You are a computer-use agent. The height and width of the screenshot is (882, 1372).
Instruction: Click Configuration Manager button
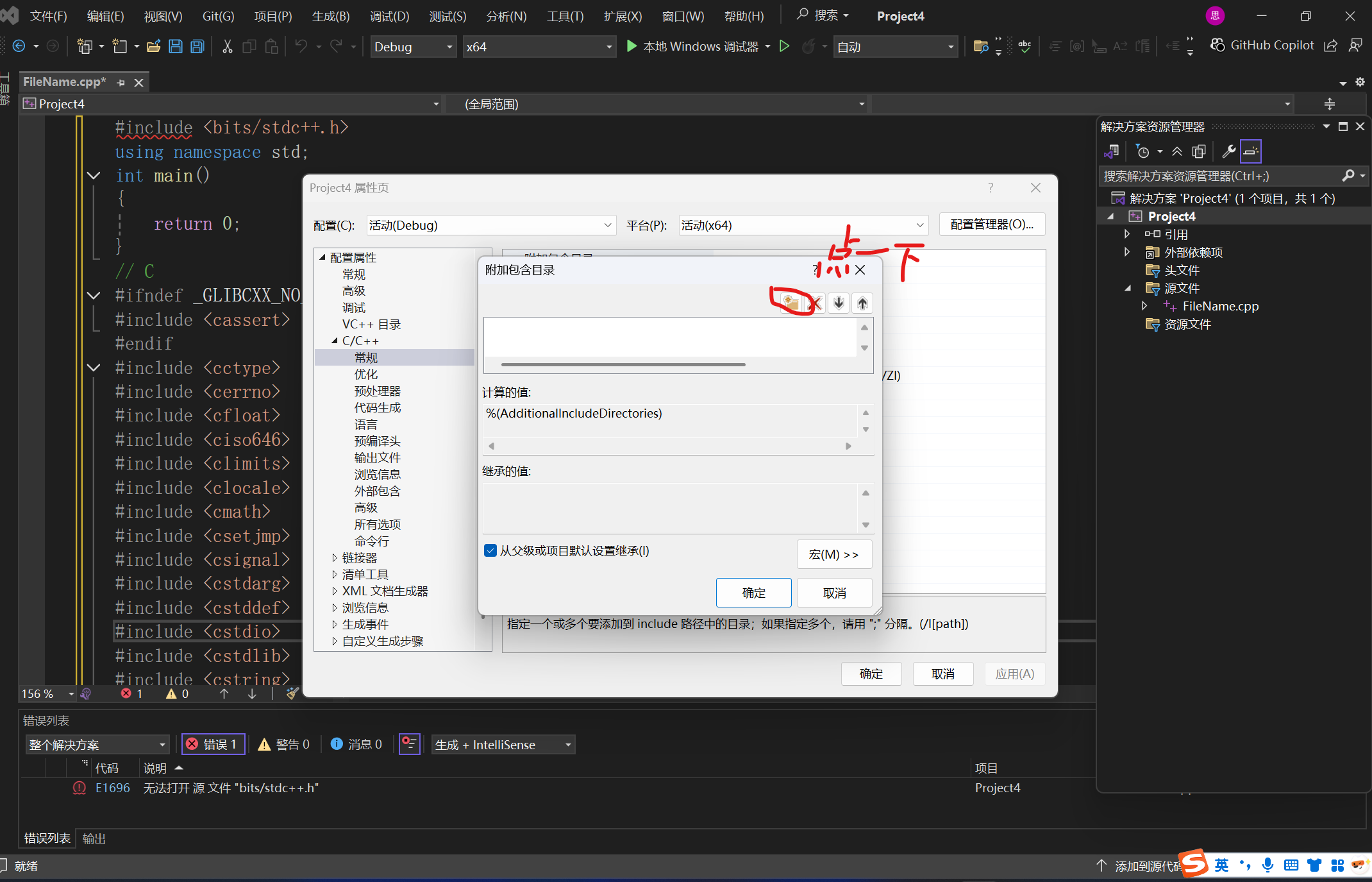991,225
